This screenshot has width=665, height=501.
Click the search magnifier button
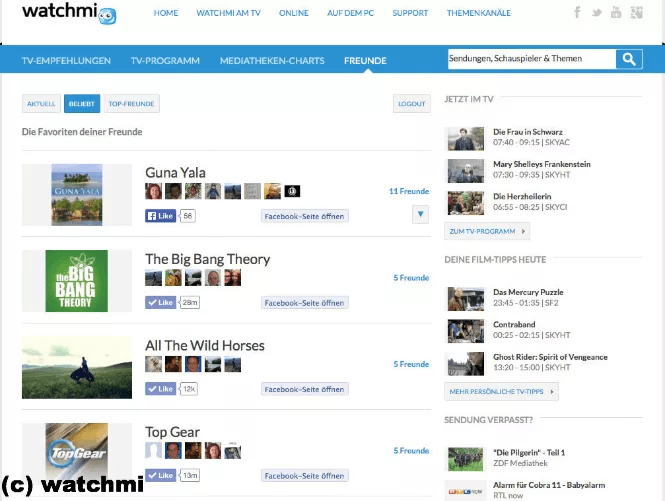click(x=629, y=59)
